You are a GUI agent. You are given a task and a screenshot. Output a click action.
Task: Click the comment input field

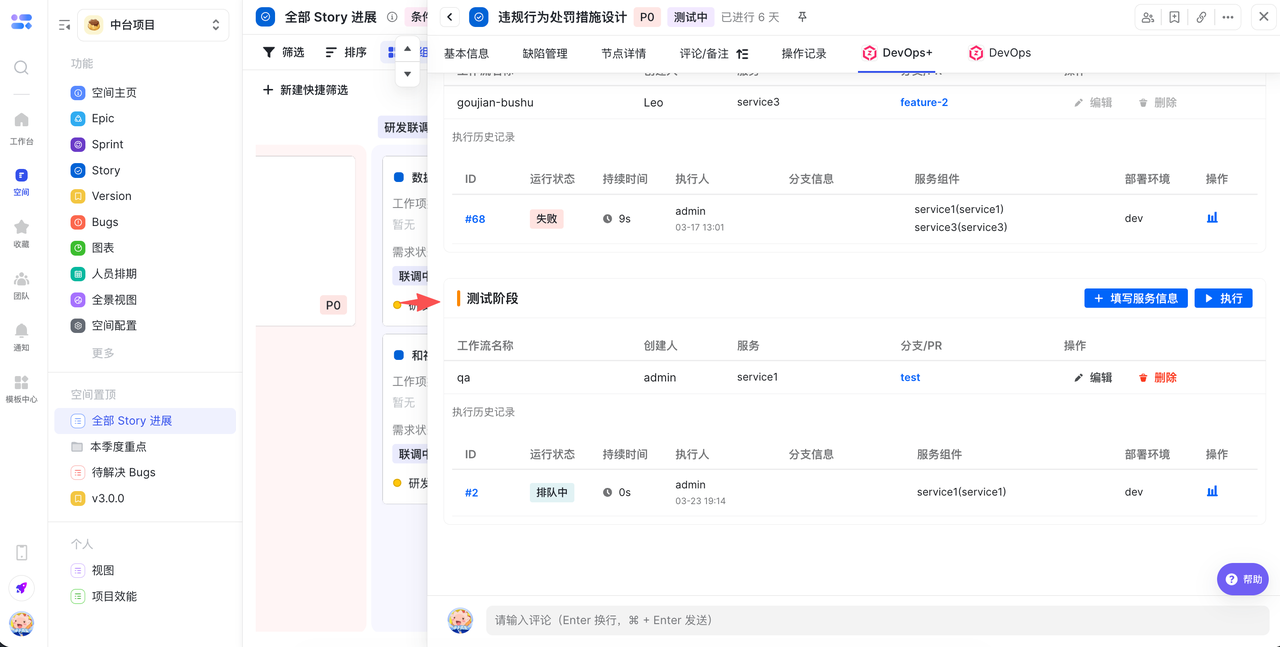[870, 620]
